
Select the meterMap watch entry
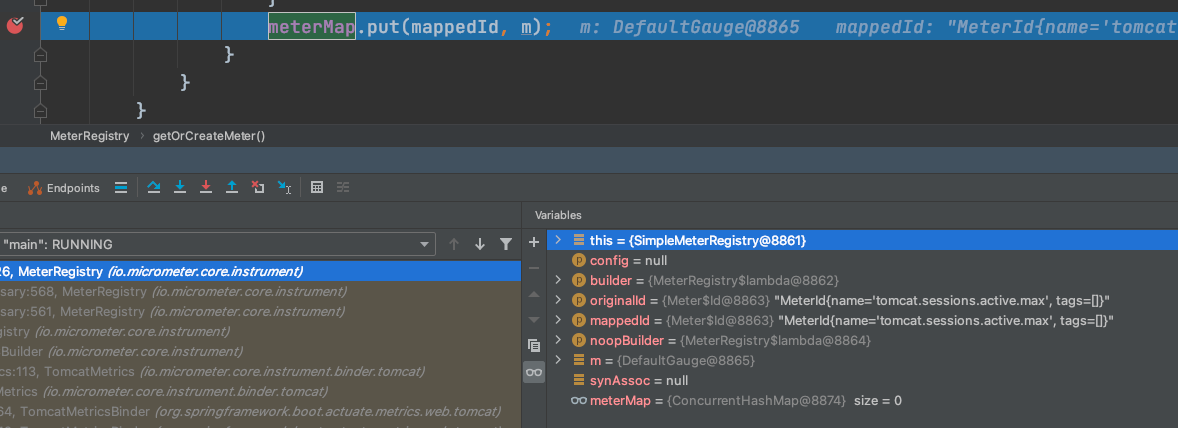pos(862,401)
